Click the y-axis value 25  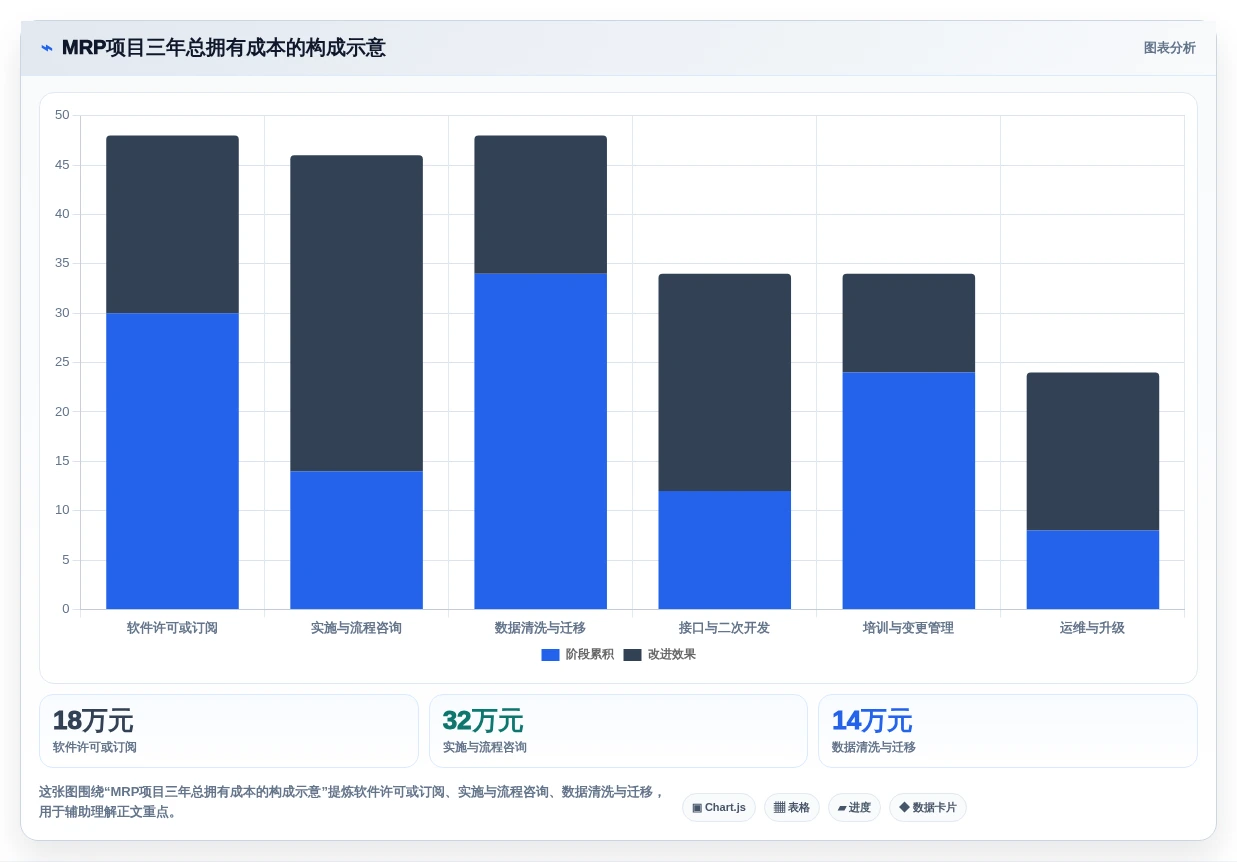pos(62,362)
